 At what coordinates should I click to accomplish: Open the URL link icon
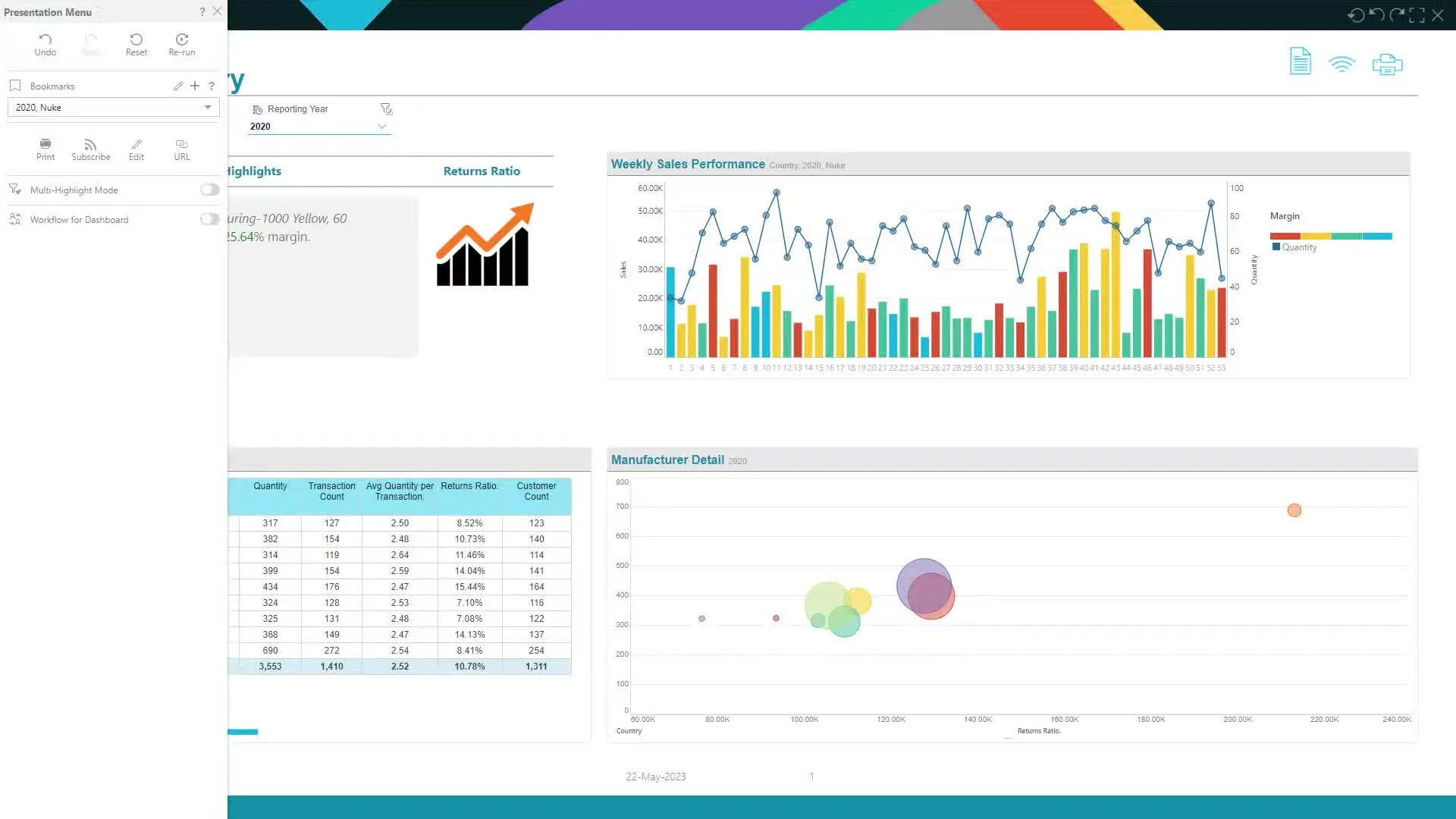coord(182,145)
